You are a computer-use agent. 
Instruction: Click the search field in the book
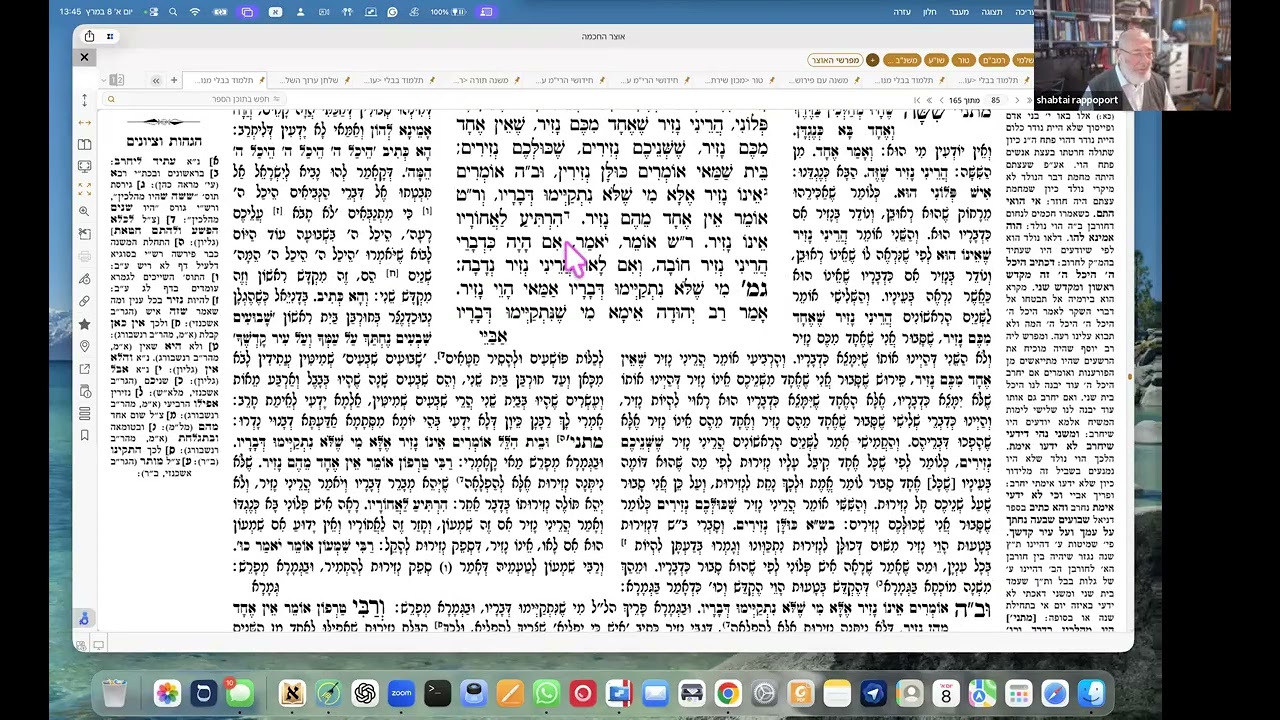(x=195, y=99)
